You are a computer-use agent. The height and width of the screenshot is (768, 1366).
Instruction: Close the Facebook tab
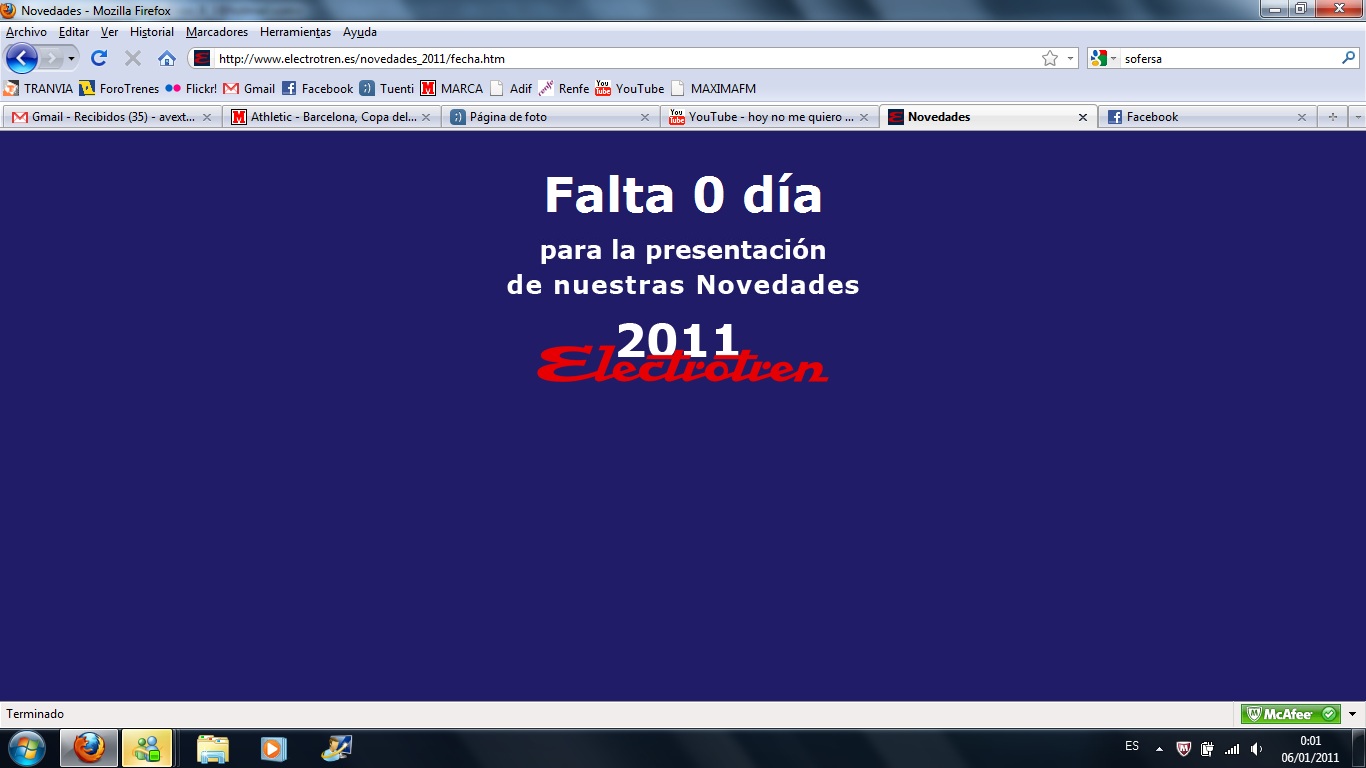[x=1301, y=117]
